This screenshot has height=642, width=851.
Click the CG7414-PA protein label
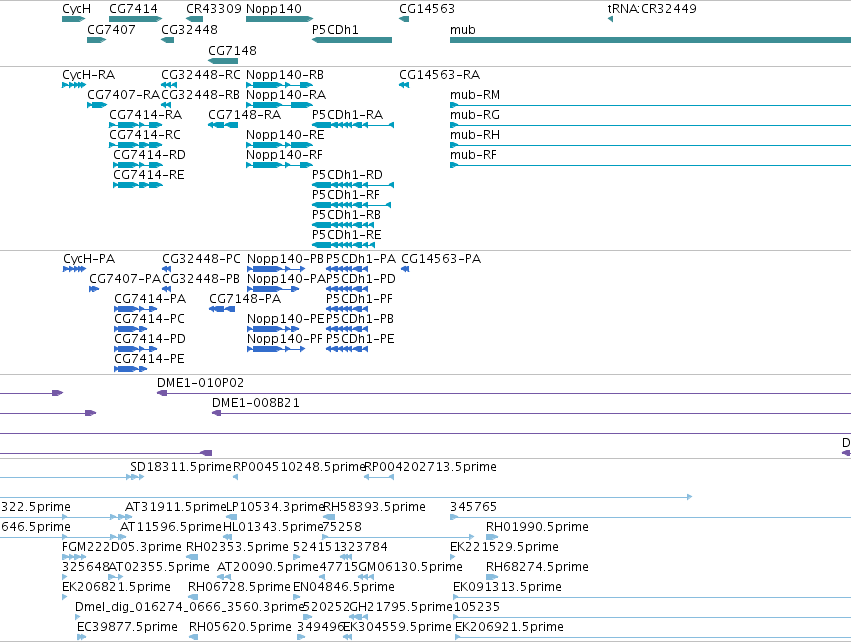point(150,299)
